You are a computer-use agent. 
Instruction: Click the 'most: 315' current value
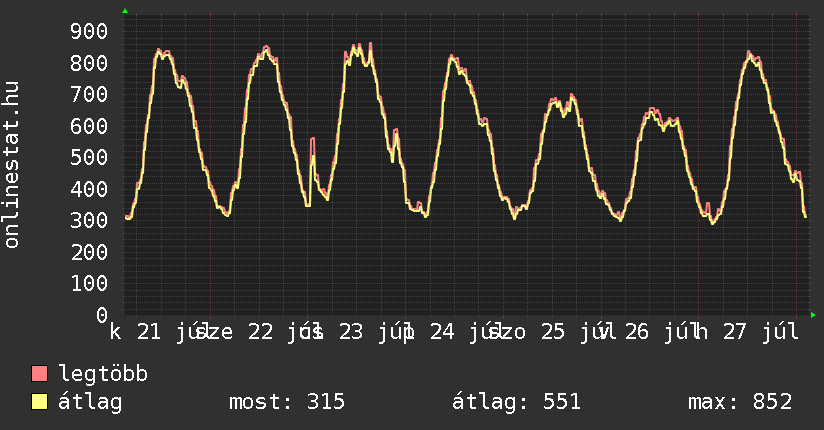(x=287, y=402)
